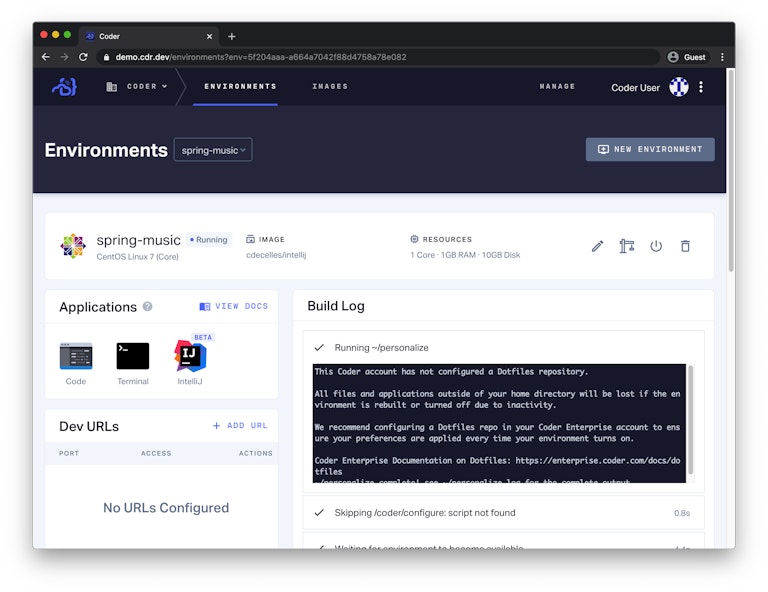The width and height of the screenshot is (768, 592).
Task: Open the Guest profile button in Chrome
Action: pyautogui.click(x=687, y=57)
